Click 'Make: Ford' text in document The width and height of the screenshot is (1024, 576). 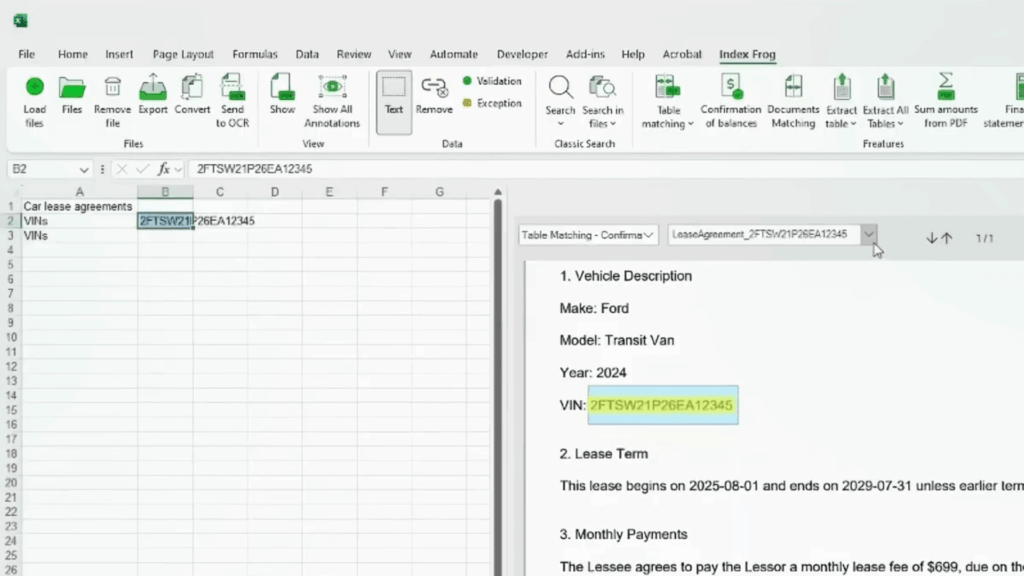pyautogui.click(x=594, y=308)
